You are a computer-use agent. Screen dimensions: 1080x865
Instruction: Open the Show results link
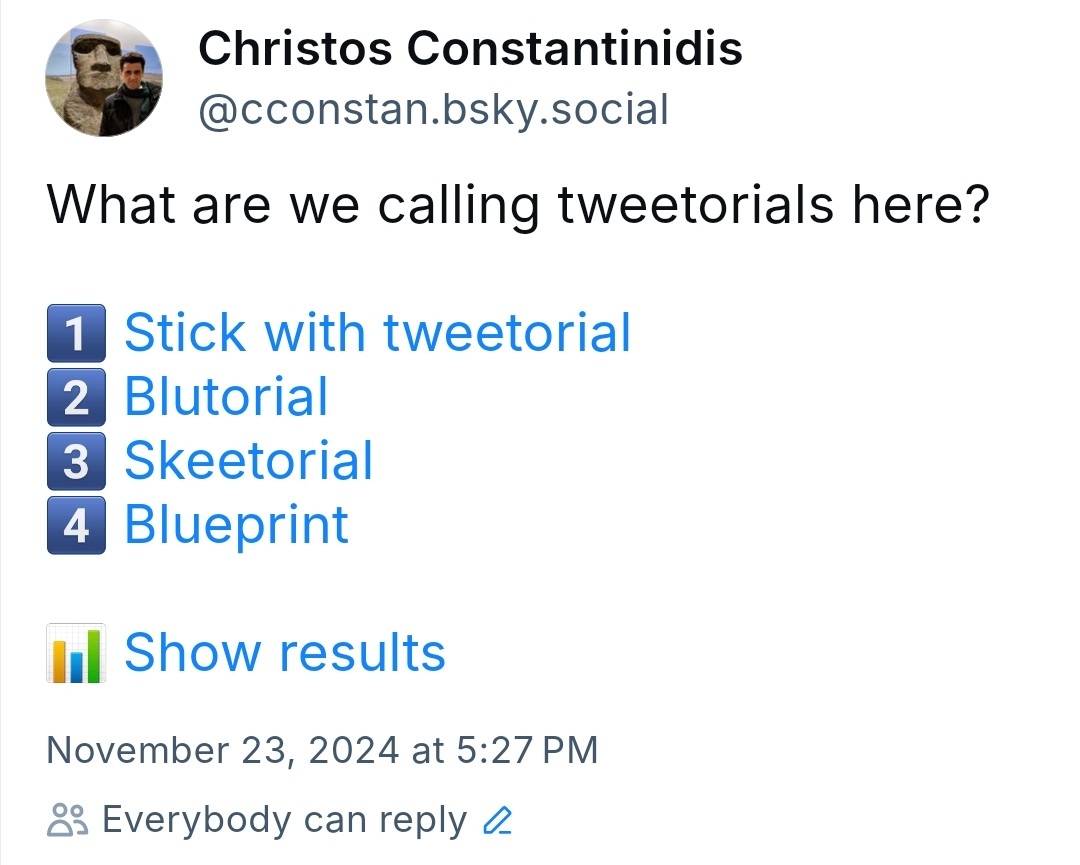[284, 653]
